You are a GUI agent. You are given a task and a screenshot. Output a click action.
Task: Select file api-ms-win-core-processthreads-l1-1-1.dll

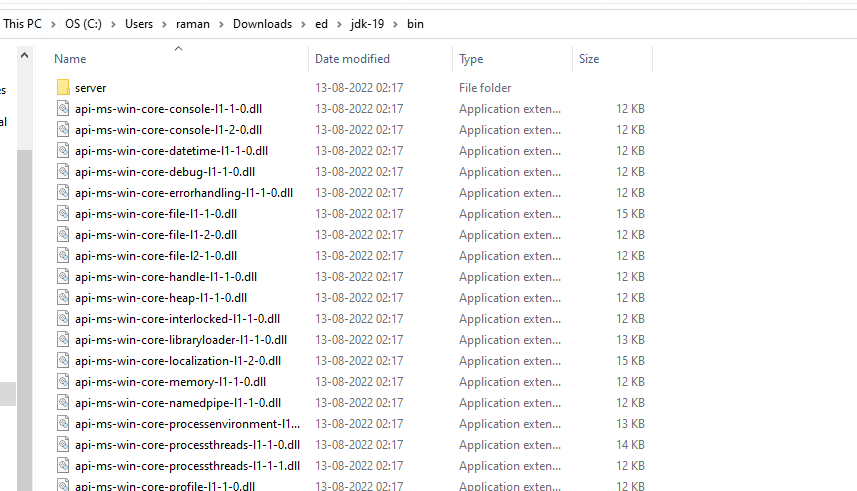(x=187, y=465)
